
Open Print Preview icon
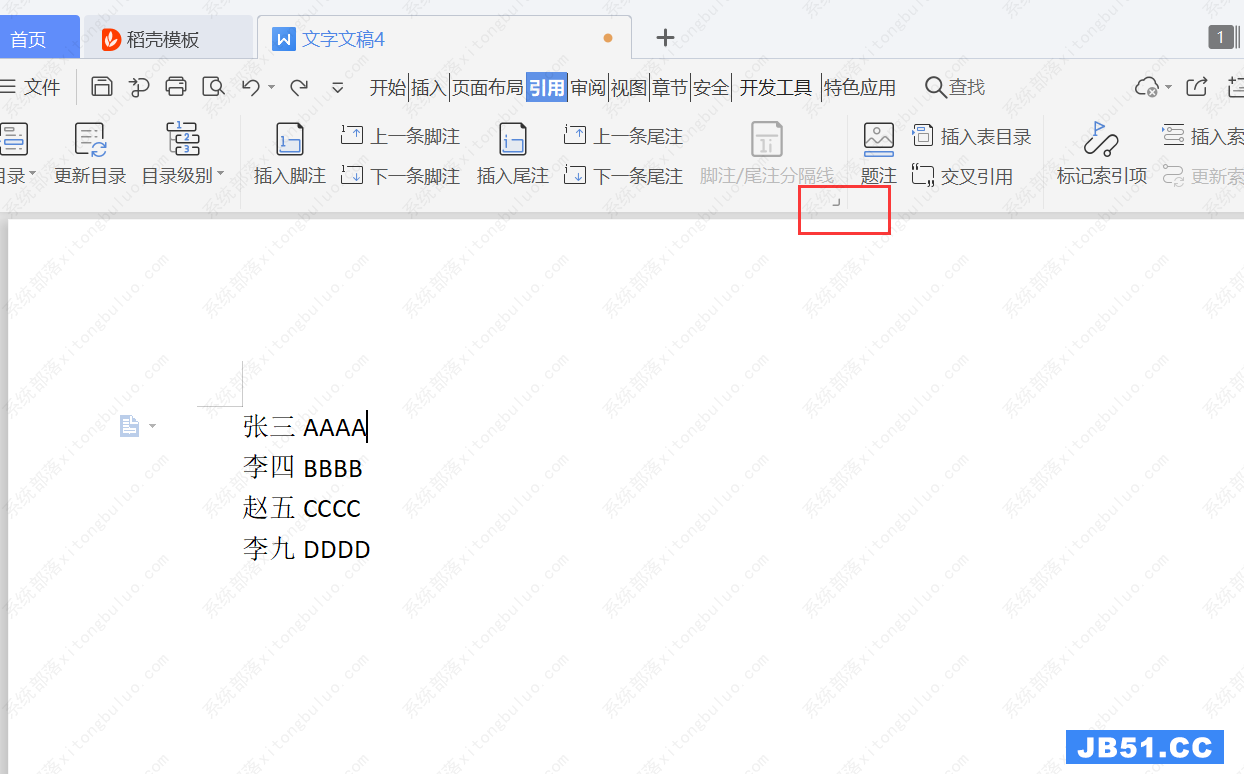tap(212, 87)
